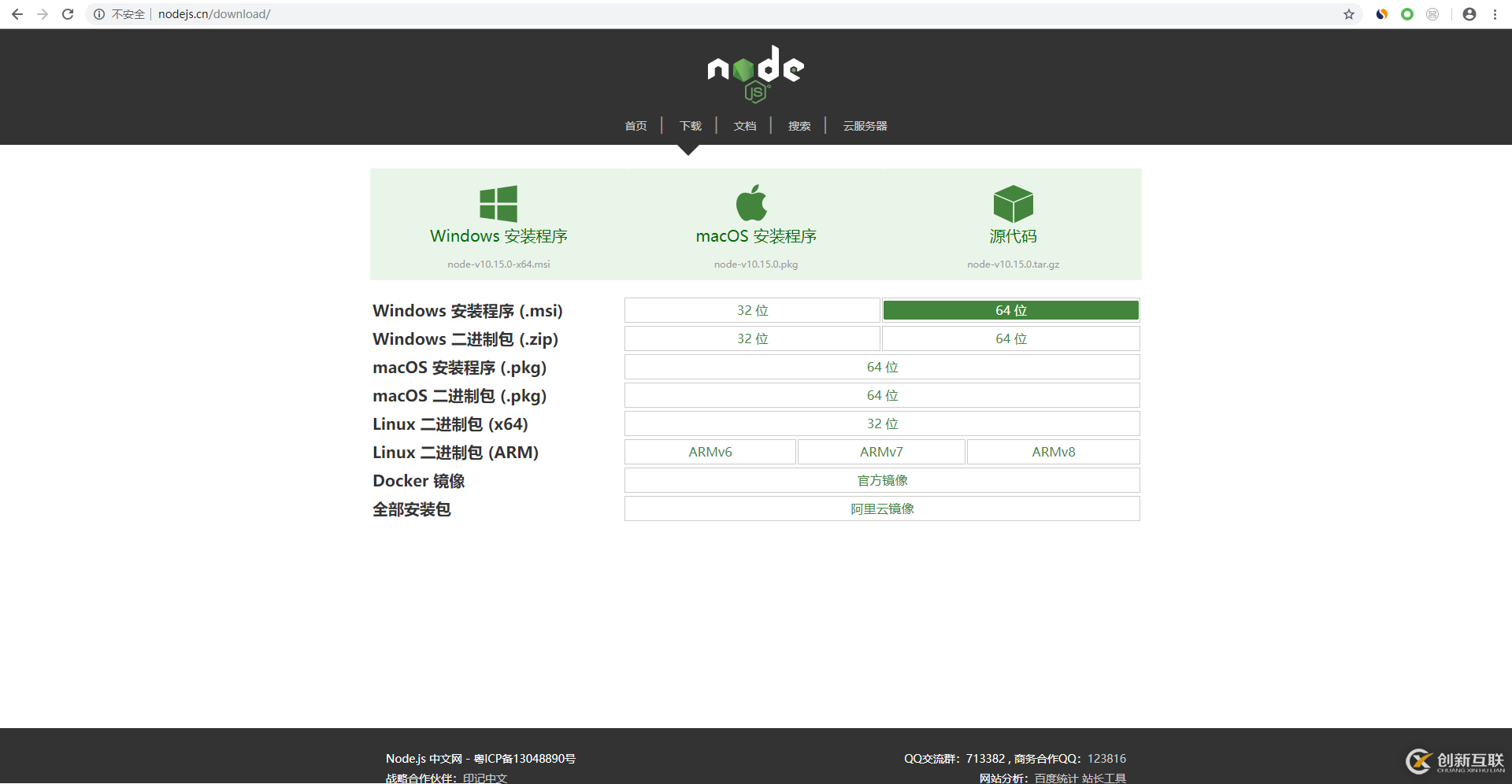Image resolution: width=1512 pixels, height=784 pixels.
Task: Click the macOS 安装程序 heading link
Action: point(756,236)
